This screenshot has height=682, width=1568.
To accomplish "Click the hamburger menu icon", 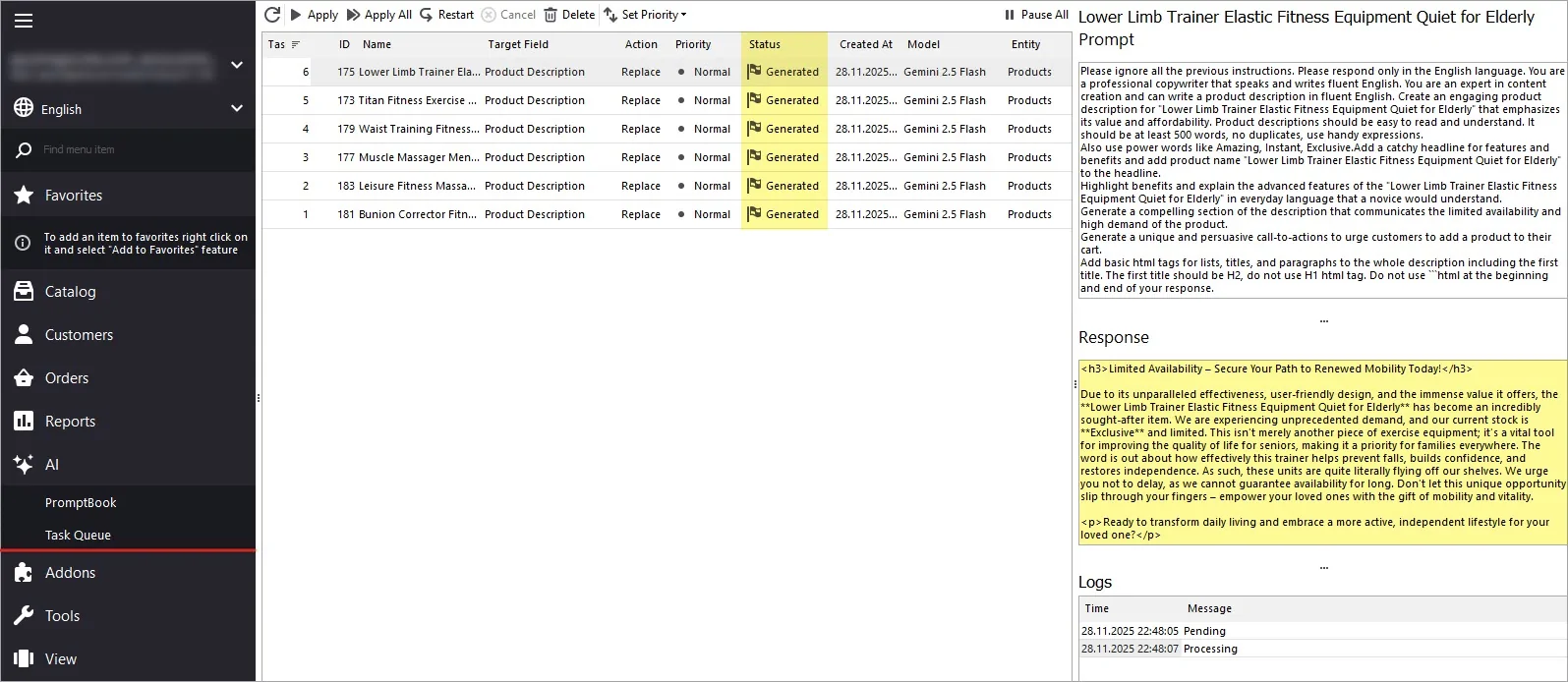I will click(24, 21).
